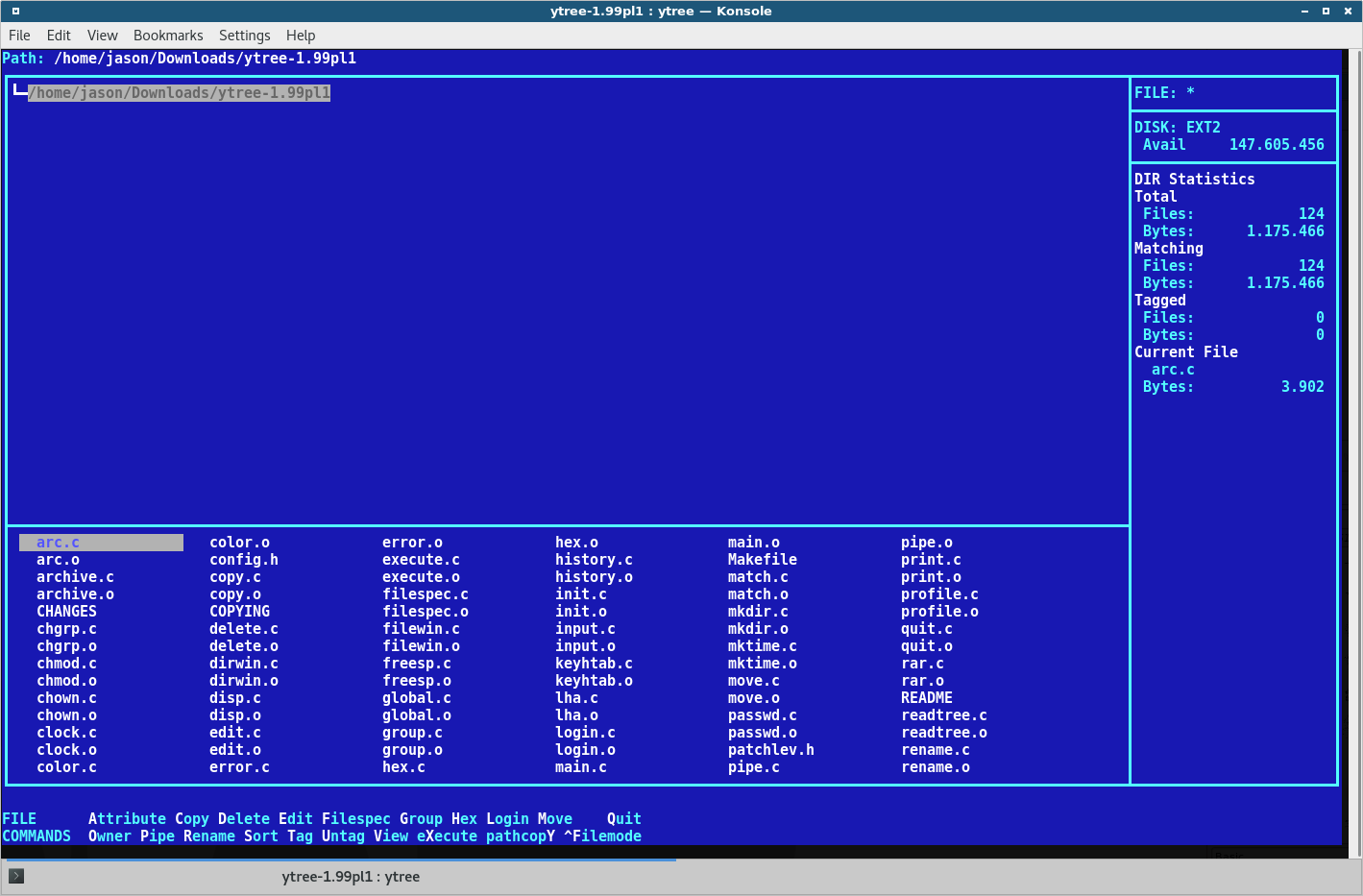Screen dimensions: 1363x896
Task: Click the Konsole window menu icon
Action: click(15, 12)
